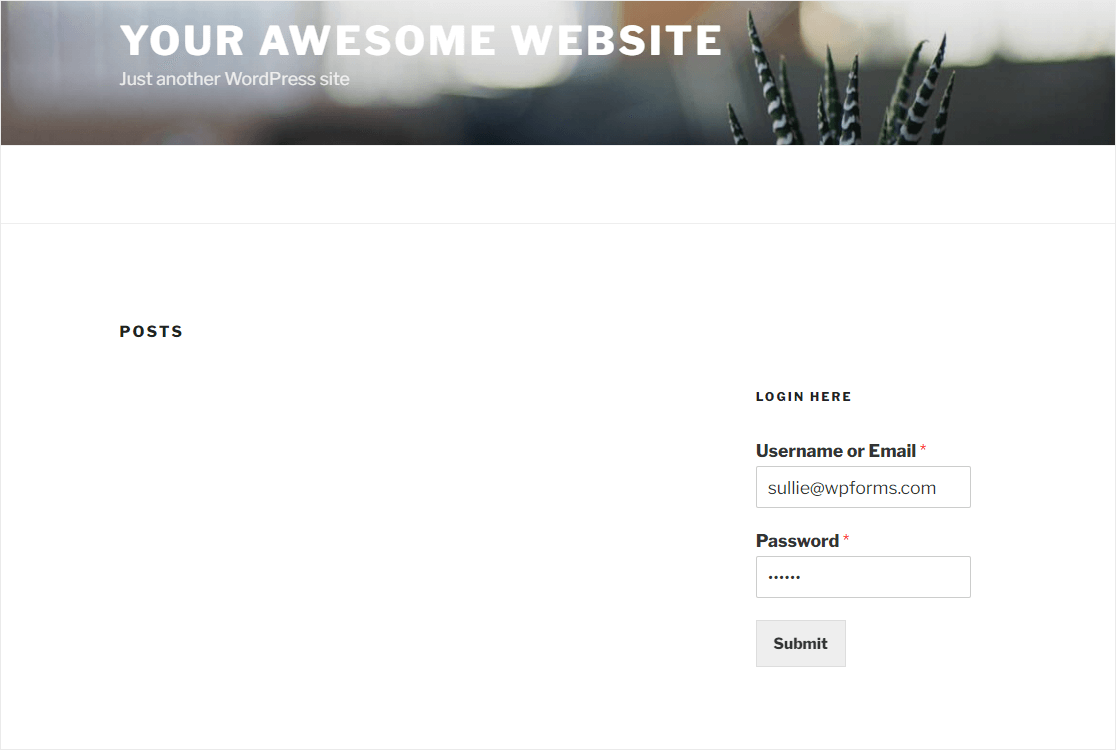The height and width of the screenshot is (750, 1116).
Task: Click the word Email in the username label
Action: click(x=892, y=451)
